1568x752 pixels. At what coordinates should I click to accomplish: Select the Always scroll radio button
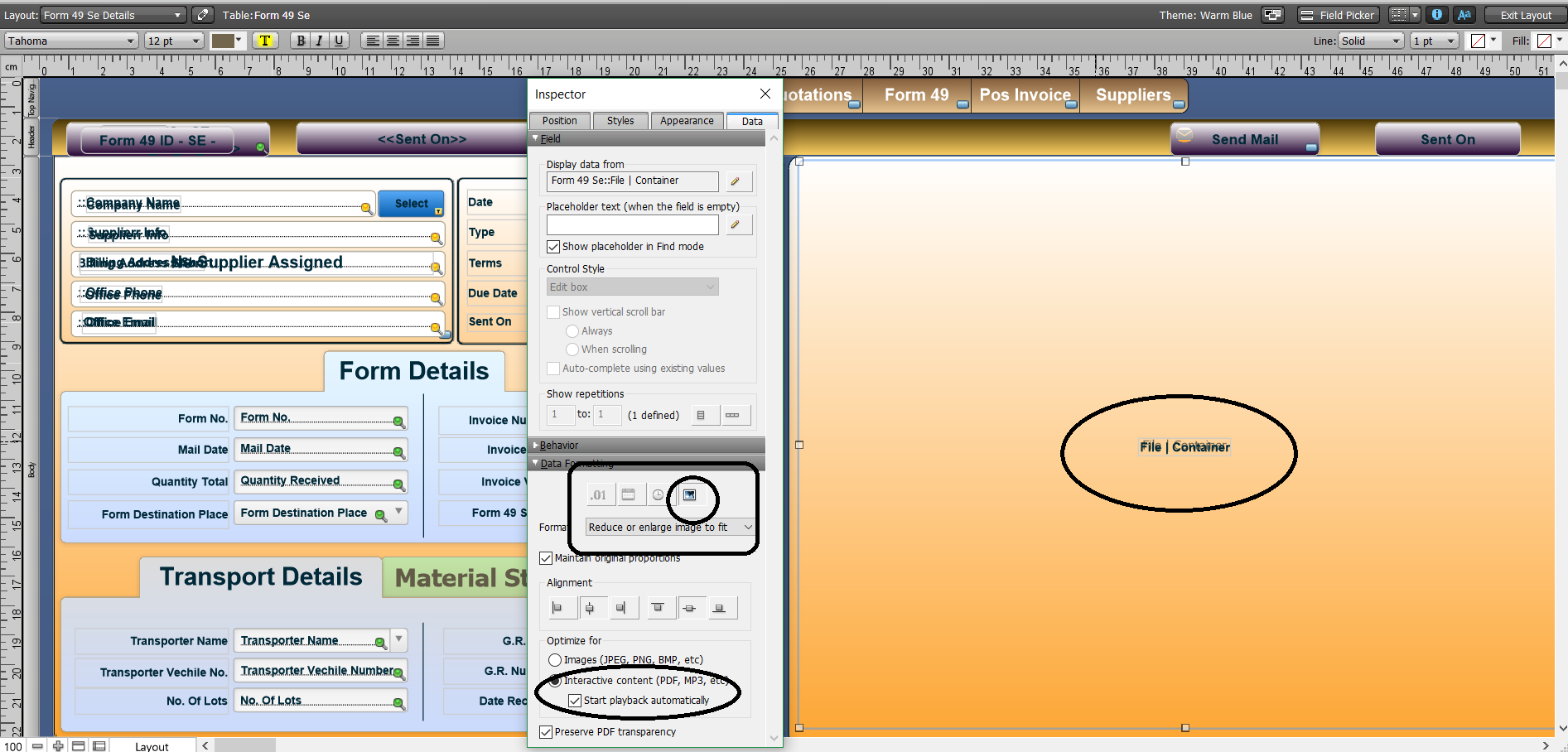(572, 331)
